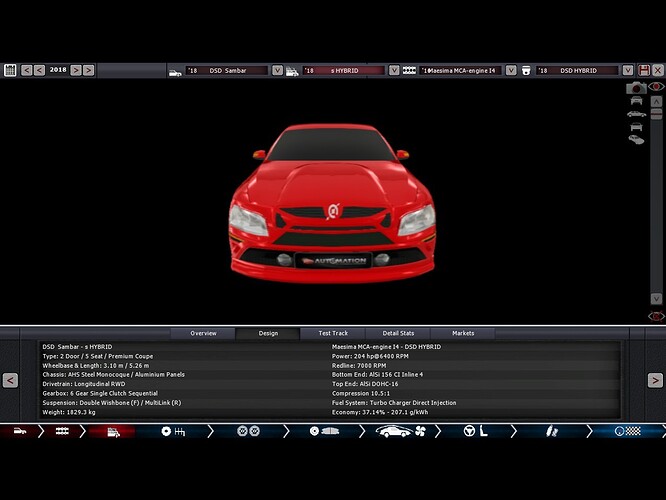This screenshot has width=666, height=500.
Task: Click 'Wheelbase & Length' stat line
Action: click(x=96, y=365)
